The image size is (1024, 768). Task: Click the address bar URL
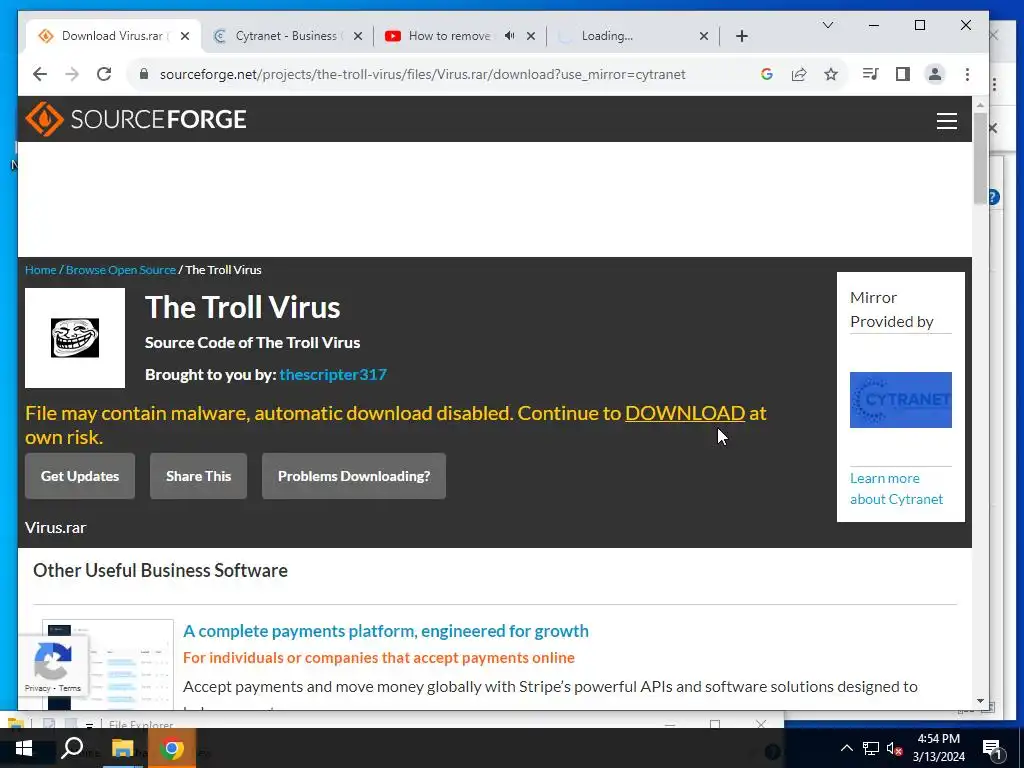pos(423,74)
